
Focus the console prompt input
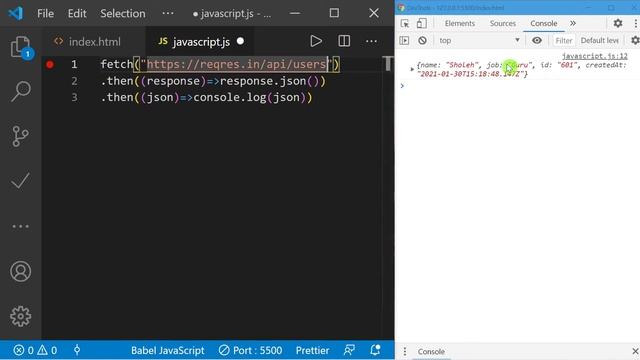(x=520, y=86)
